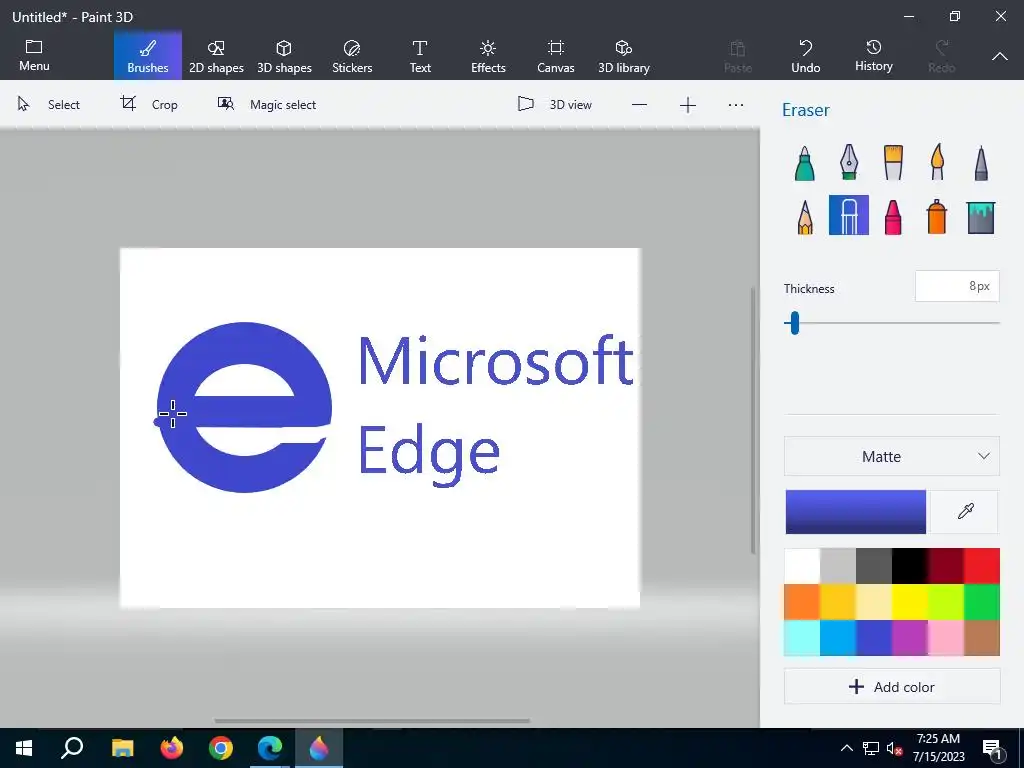Click the Thickness value field
Screen dimensions: 1024x768
[957, 286]
